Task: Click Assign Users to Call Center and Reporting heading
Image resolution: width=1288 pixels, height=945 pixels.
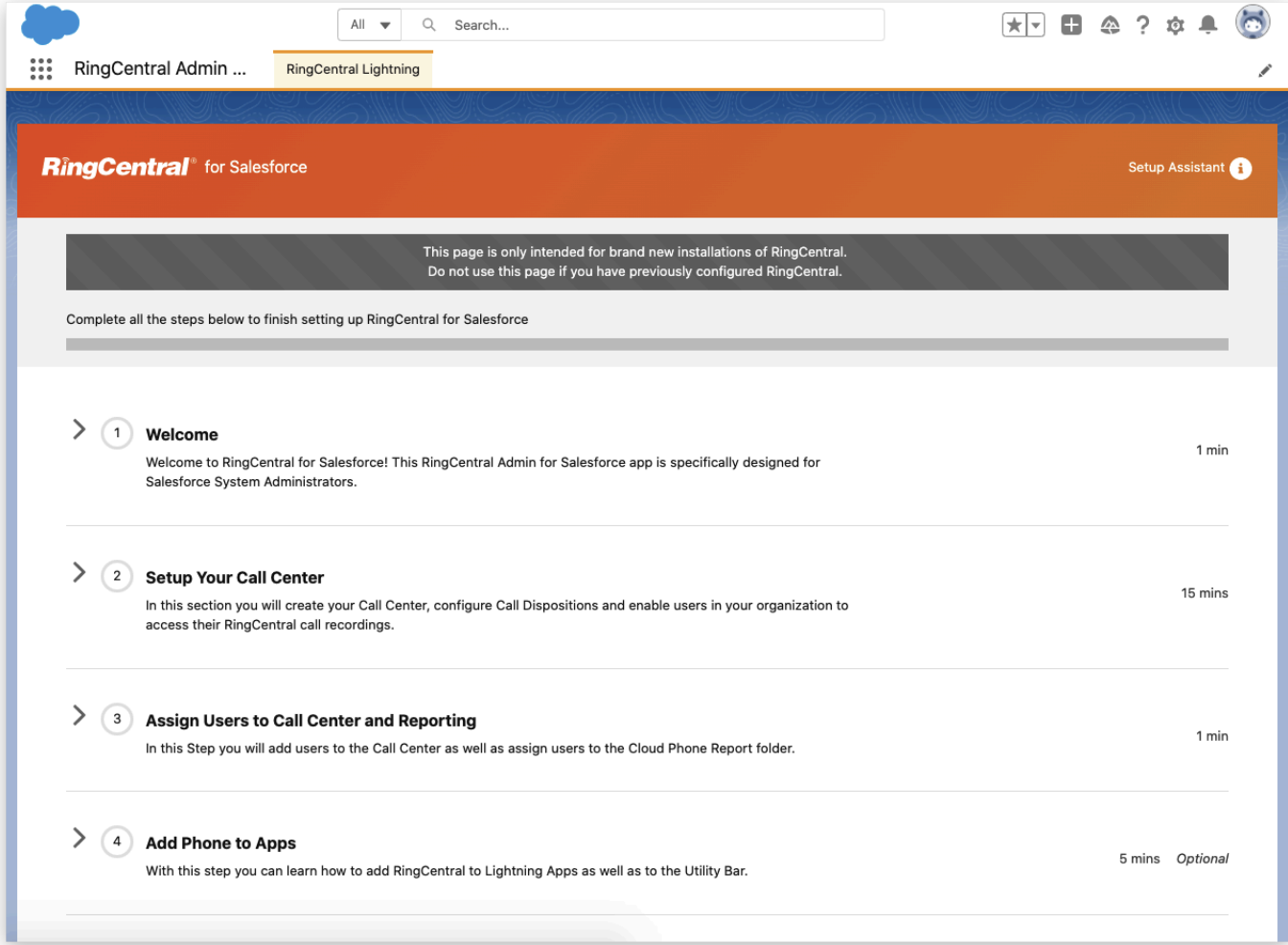Action: click(x=310, y=721)
